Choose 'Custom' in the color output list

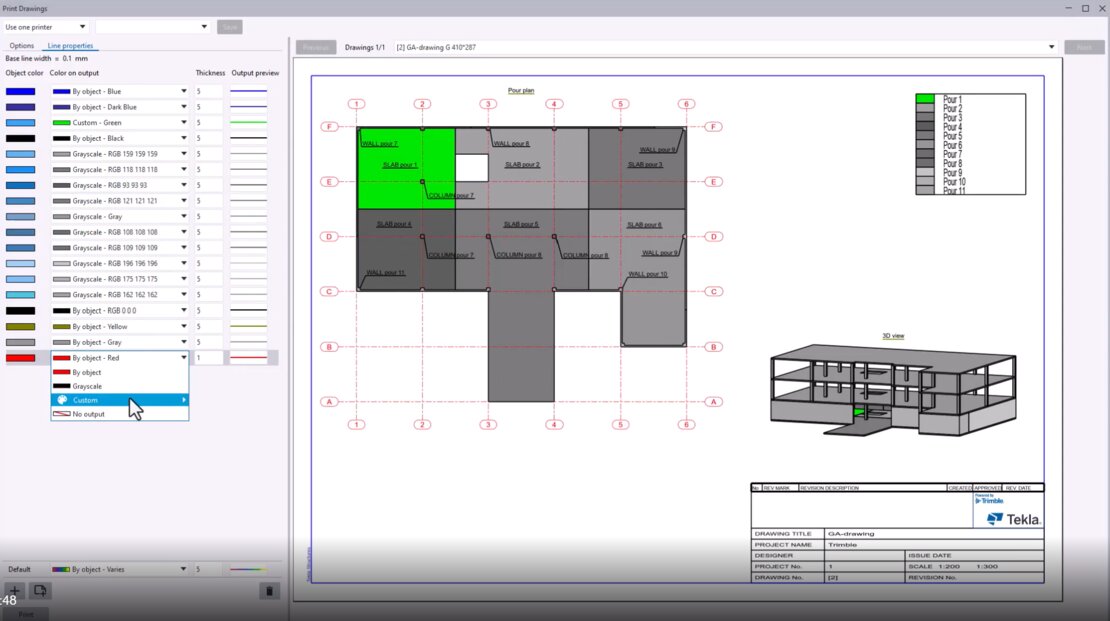[x=120, y=400]
